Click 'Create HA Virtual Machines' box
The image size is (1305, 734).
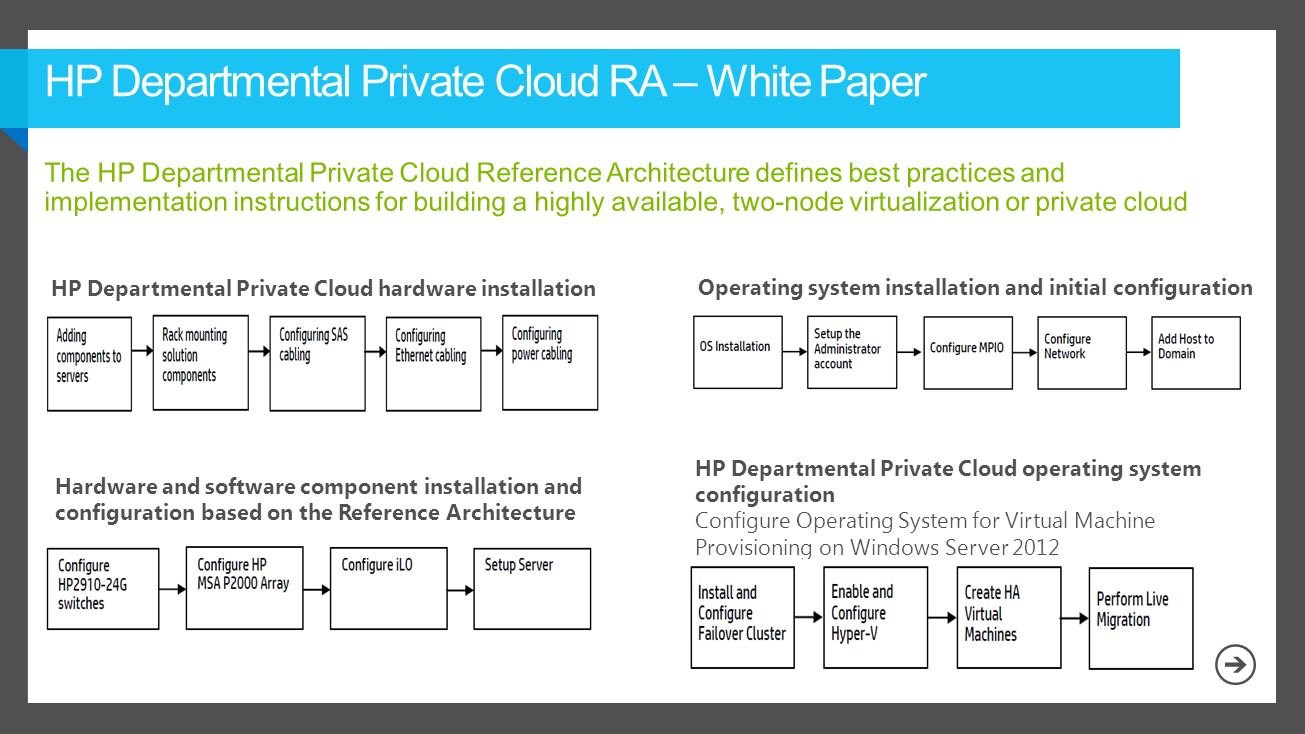1009,618
